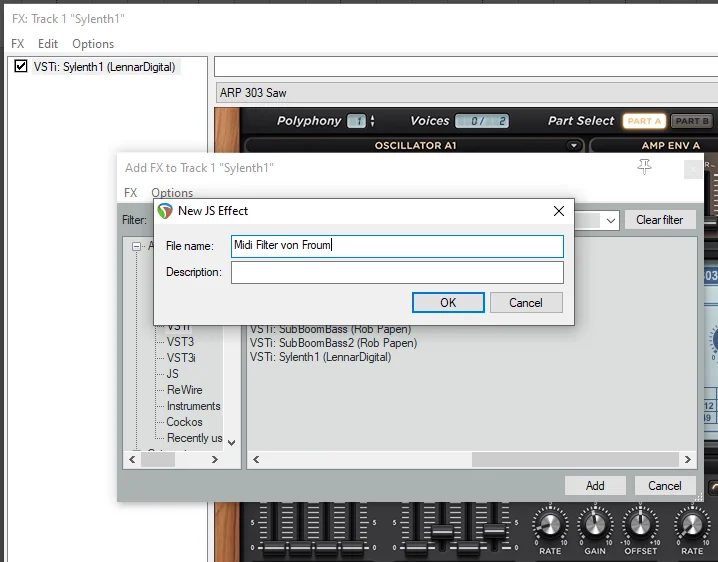Click the GAIN knob in Sylenth1
Viewport: 718px width, 562px height.
click(x=595, y=524)
